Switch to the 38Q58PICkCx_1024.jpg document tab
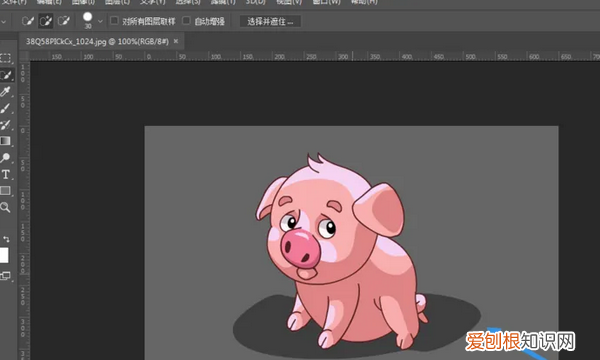The image size is (600, 360). click(x=97, y=41)
